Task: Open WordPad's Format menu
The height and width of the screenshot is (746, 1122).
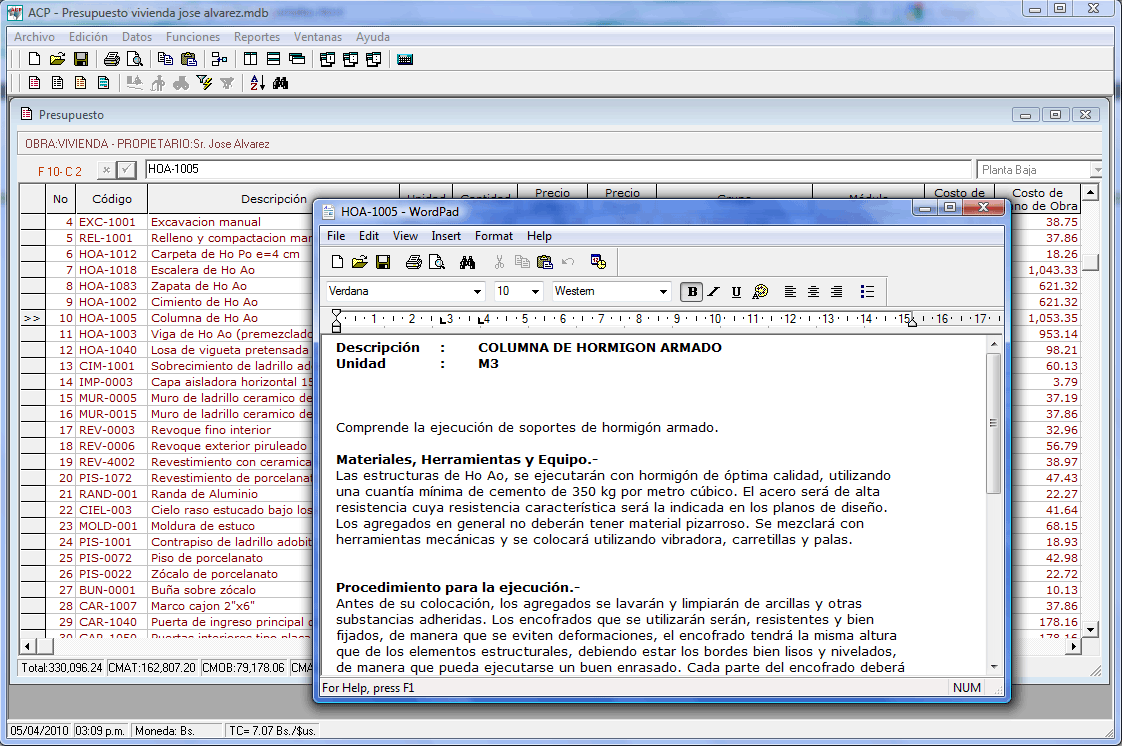Action: [494, 236]
